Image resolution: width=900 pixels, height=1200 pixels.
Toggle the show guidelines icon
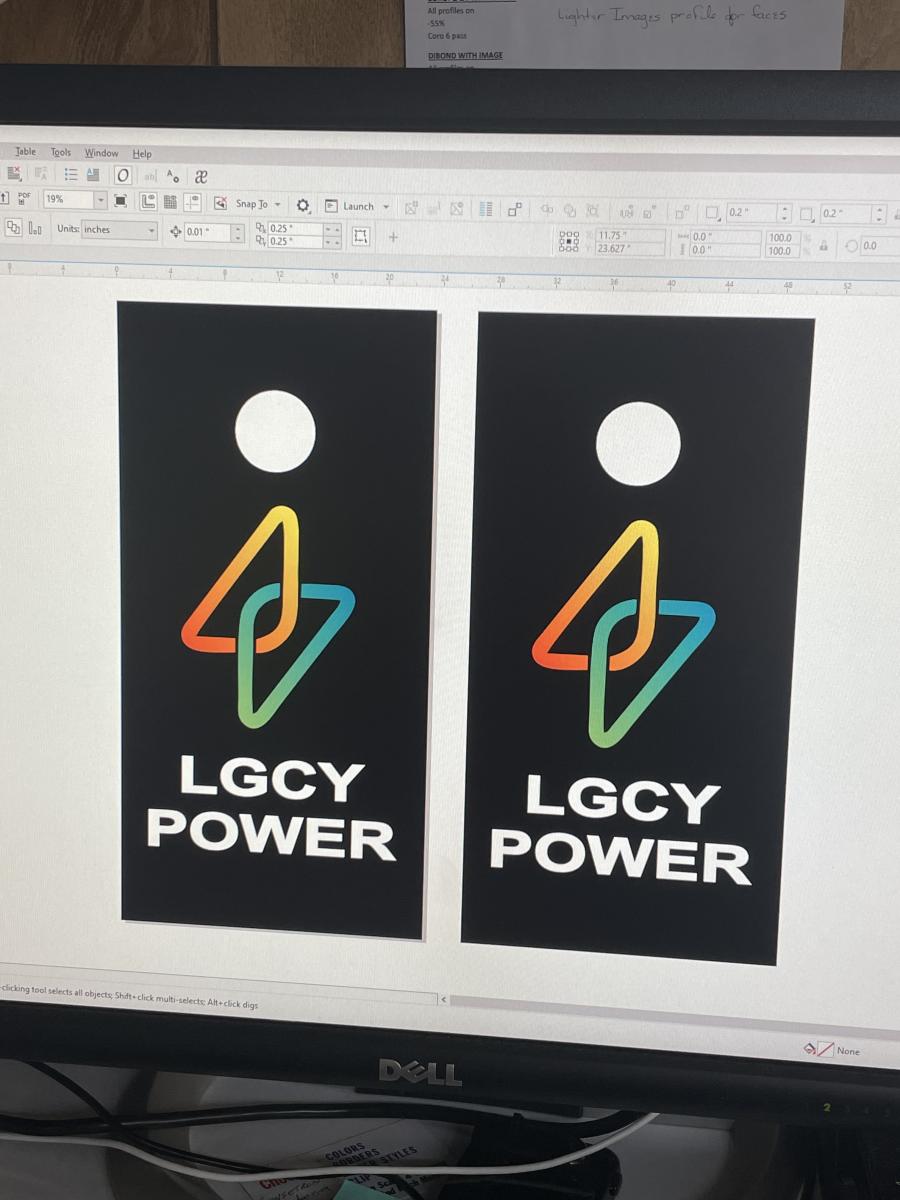(192, 203)
